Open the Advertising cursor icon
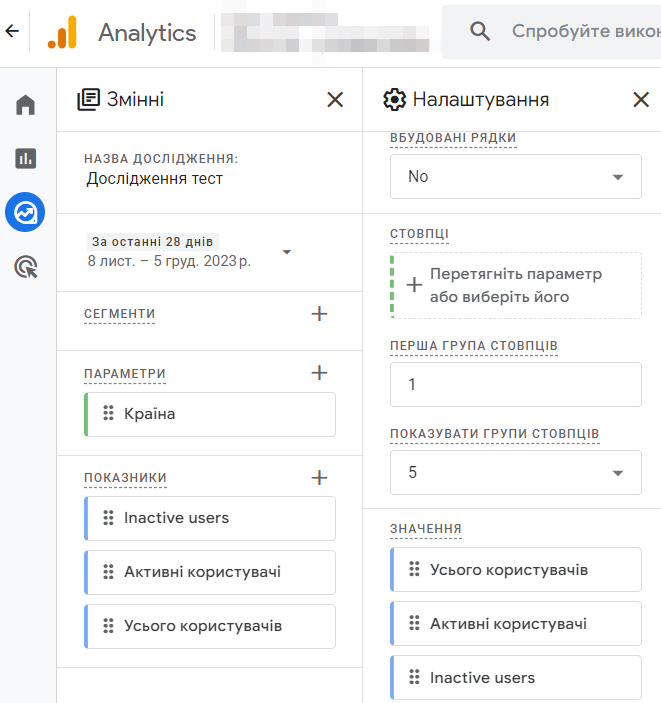This screenshot has width=661, height=703. 25,266
